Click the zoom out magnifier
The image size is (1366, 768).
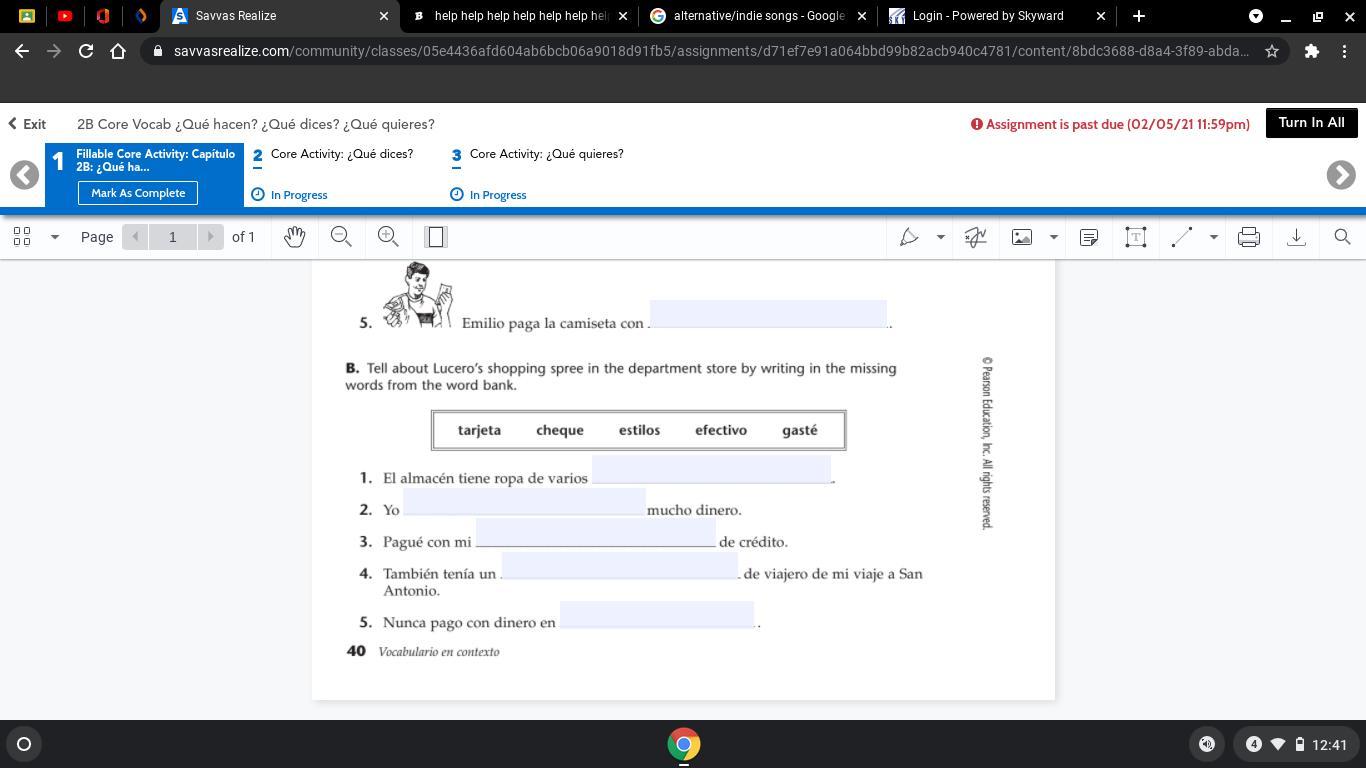click(341, 237)
